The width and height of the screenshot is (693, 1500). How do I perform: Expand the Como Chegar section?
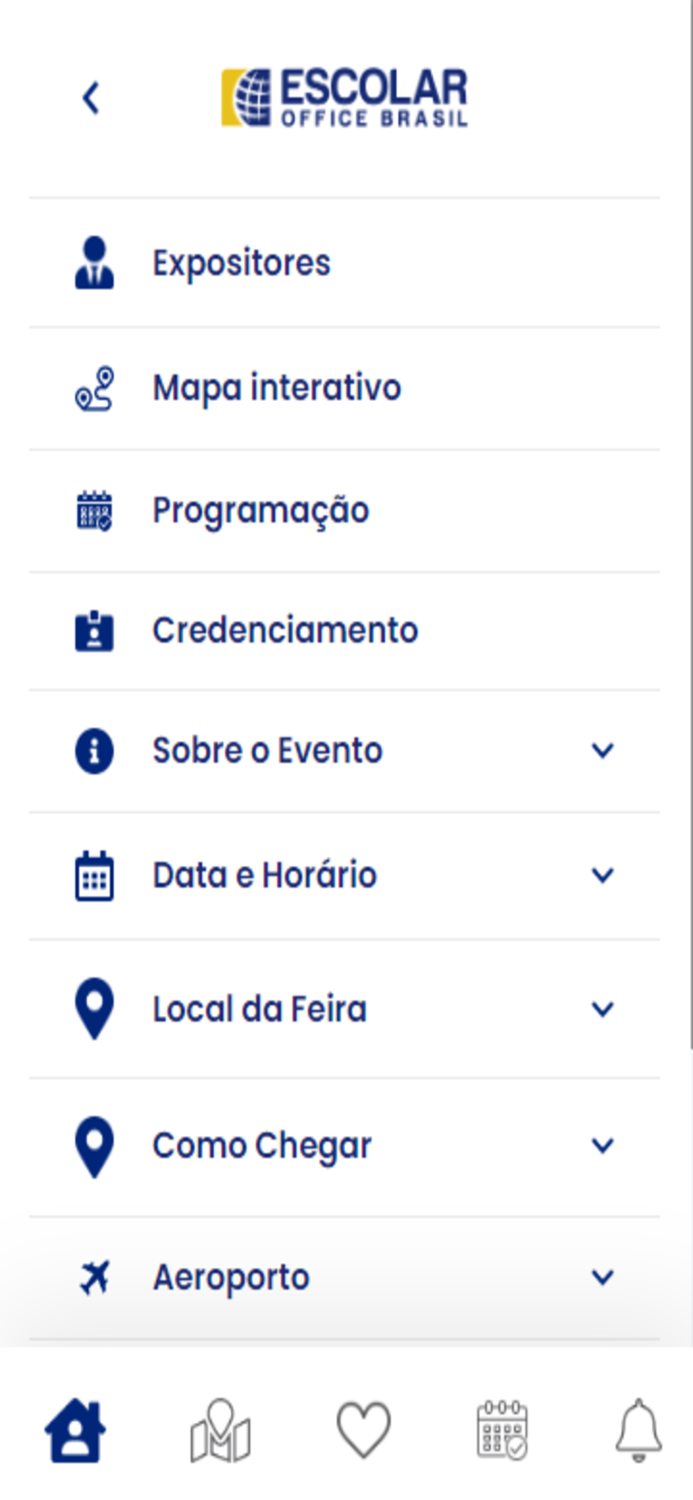[x=602, y=1144]
